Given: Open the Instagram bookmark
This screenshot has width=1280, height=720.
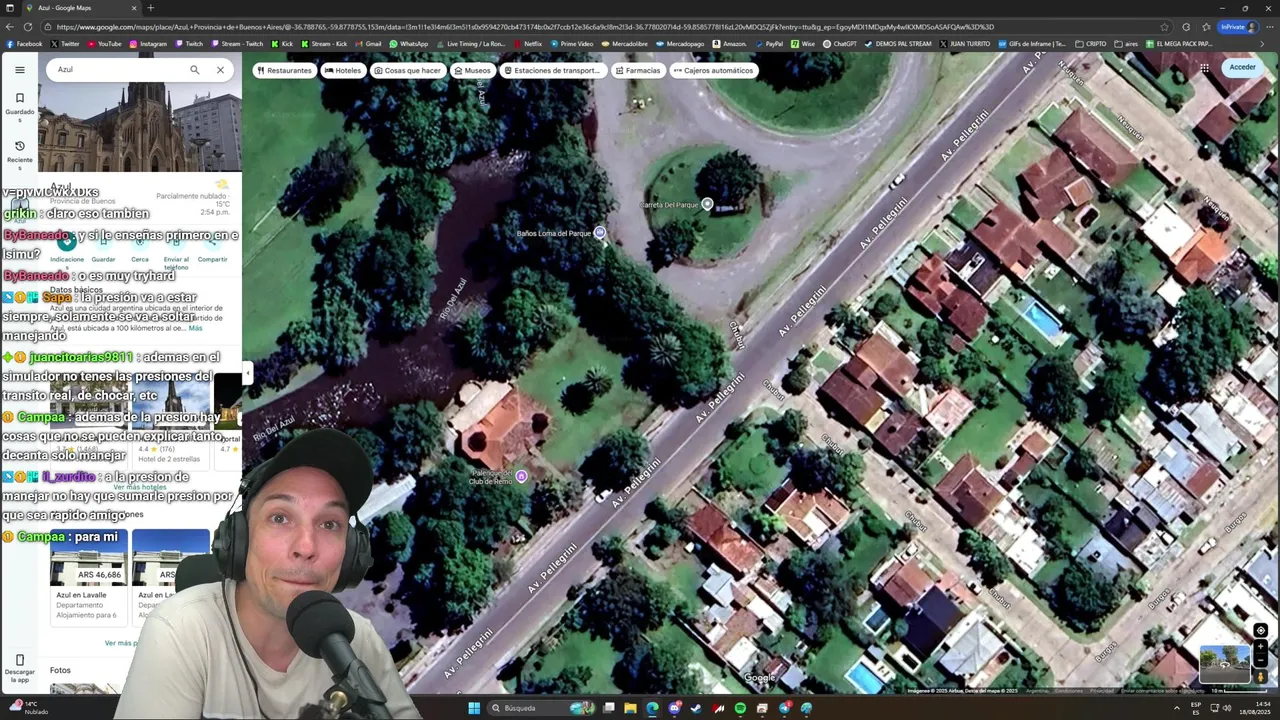Looking at the screenshot, I should point(148,44).
